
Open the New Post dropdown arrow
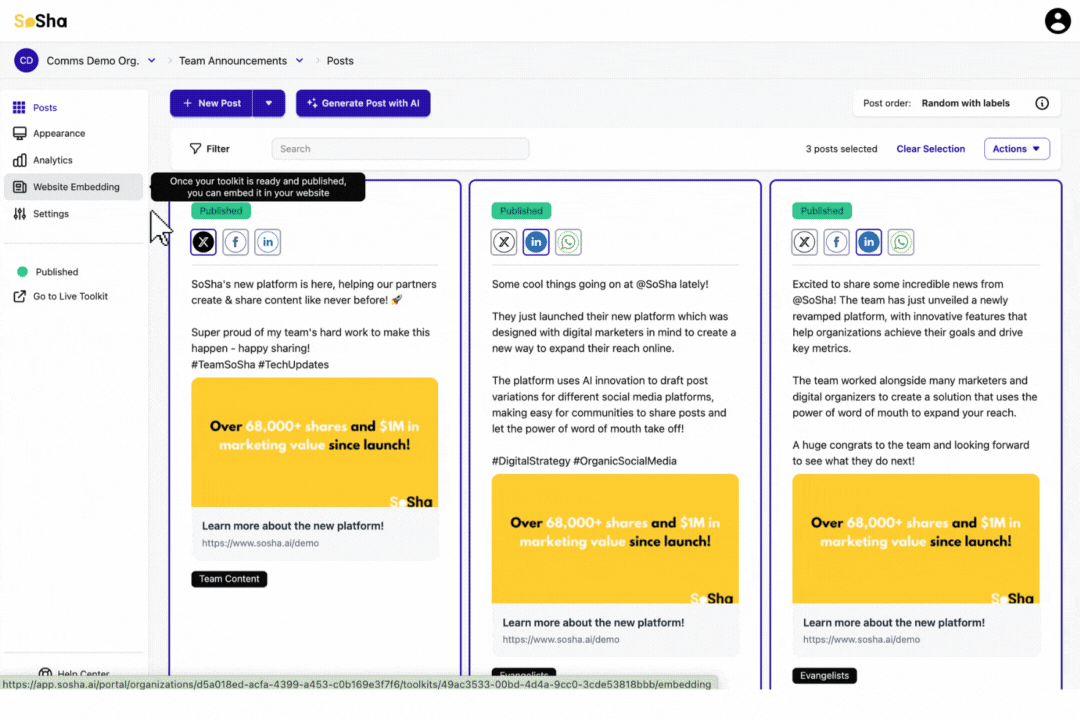tap(269, 103)
